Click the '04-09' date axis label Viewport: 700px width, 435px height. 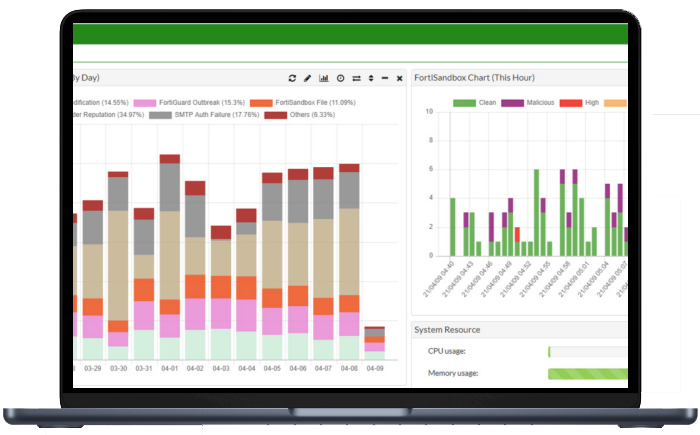tap(375, 368)
